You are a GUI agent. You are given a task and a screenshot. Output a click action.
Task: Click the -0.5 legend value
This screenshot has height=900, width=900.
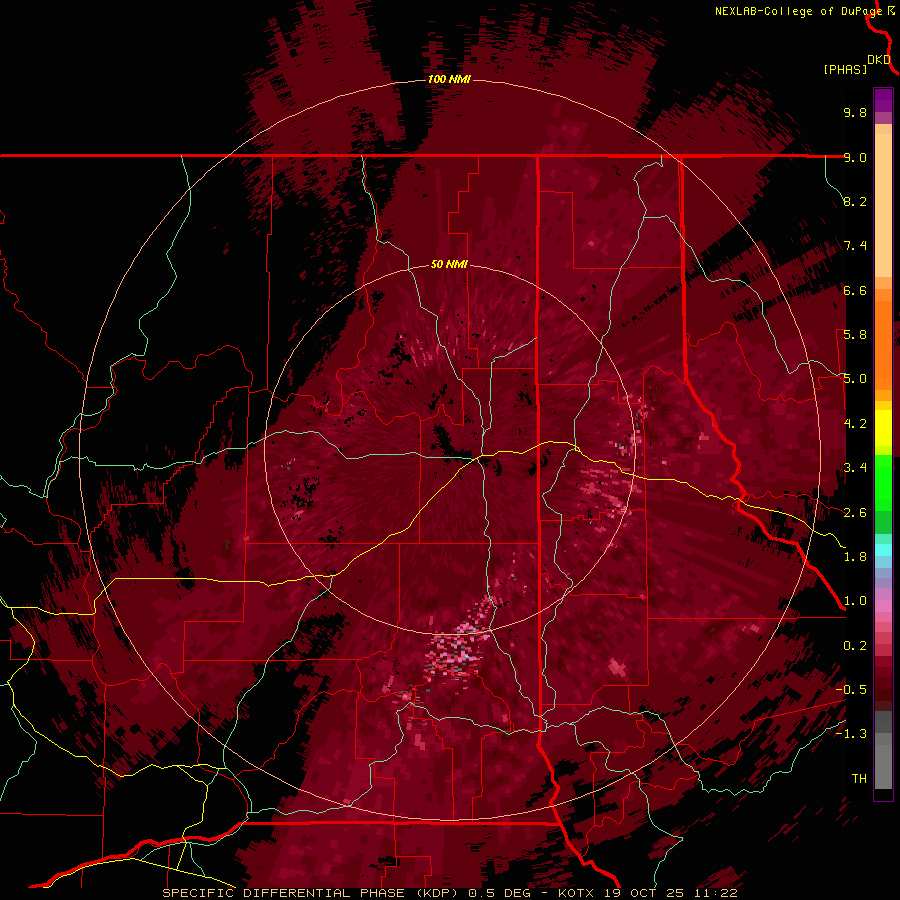click(x=851, y=690)
